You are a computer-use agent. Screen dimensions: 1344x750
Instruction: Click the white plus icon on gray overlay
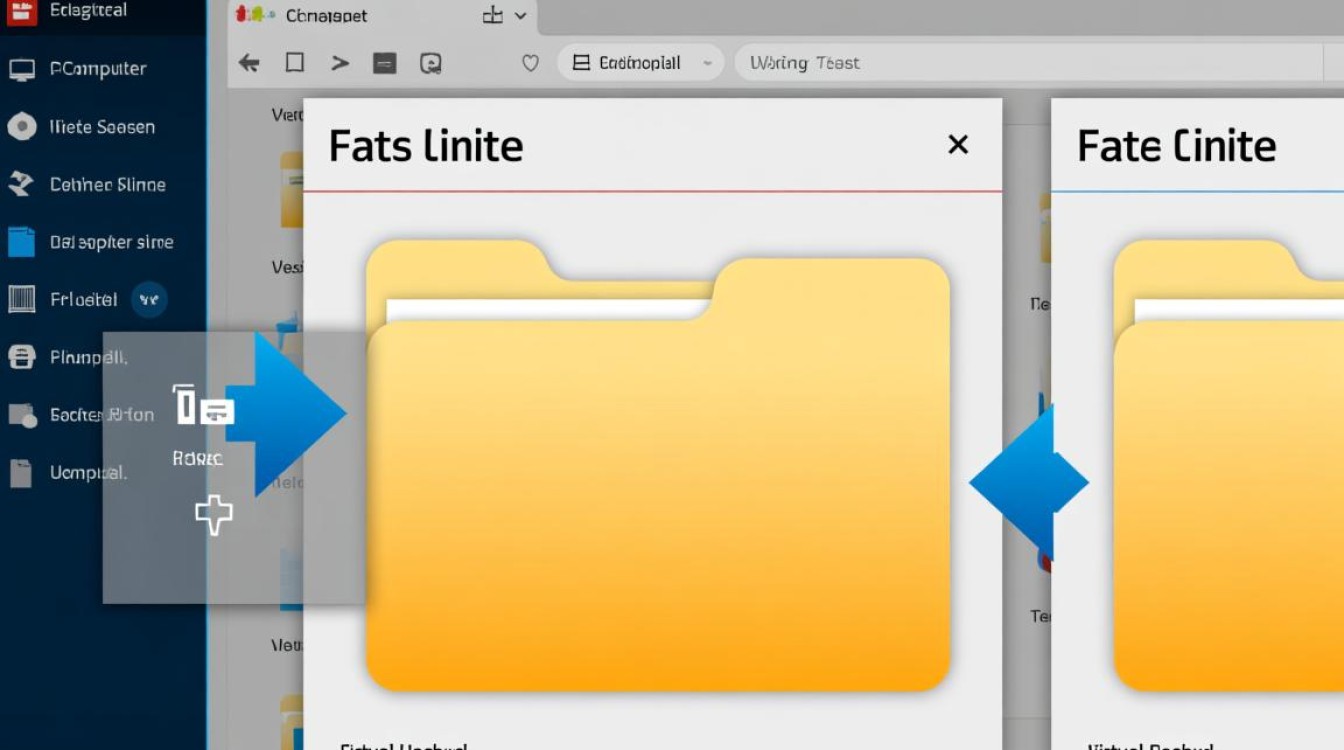(x=214, y=515)
